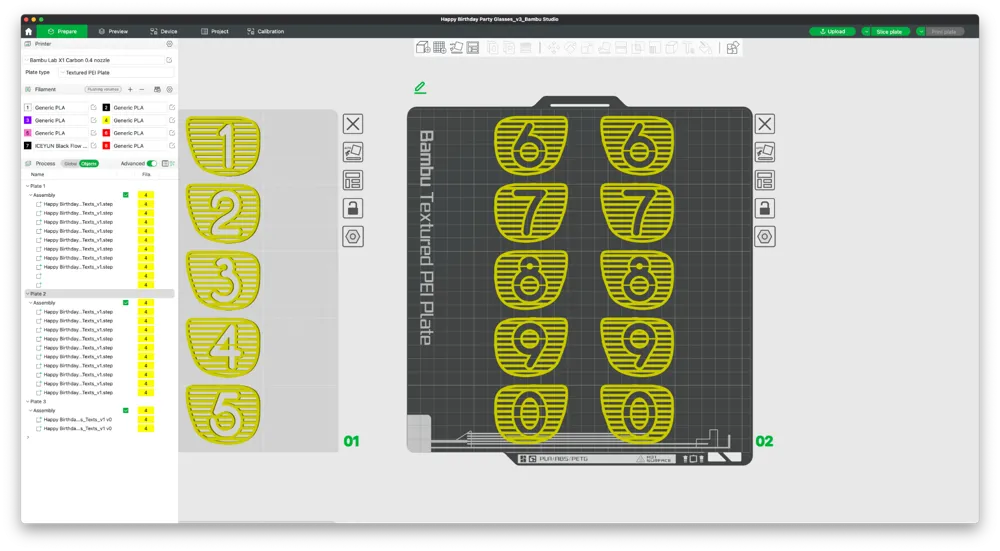This screenshot has width=1000, height=551.
Task: Click the Add plate grid icon
Action: [439, 48]
